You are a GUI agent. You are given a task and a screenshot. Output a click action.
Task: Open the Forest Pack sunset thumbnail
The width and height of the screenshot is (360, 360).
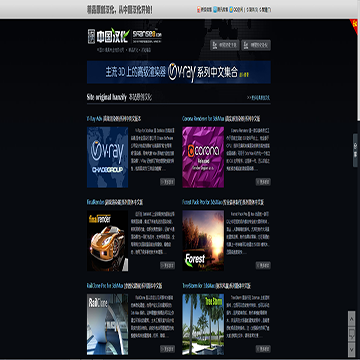(203, 241)
